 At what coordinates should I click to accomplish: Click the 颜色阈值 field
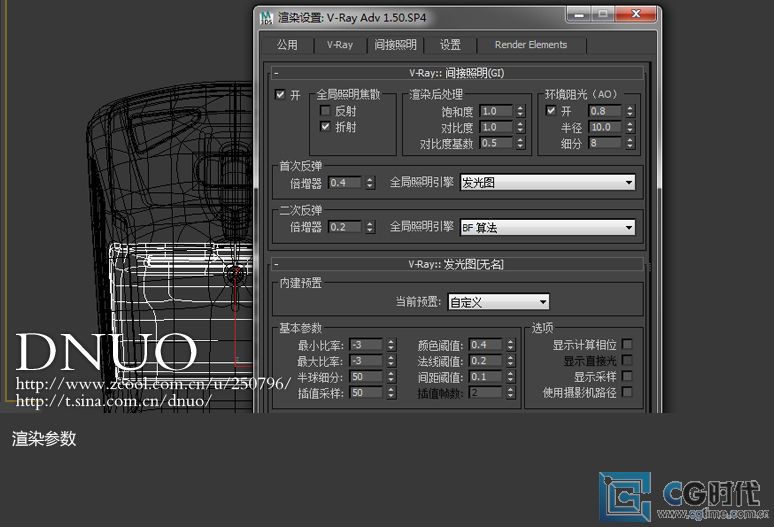486,344
